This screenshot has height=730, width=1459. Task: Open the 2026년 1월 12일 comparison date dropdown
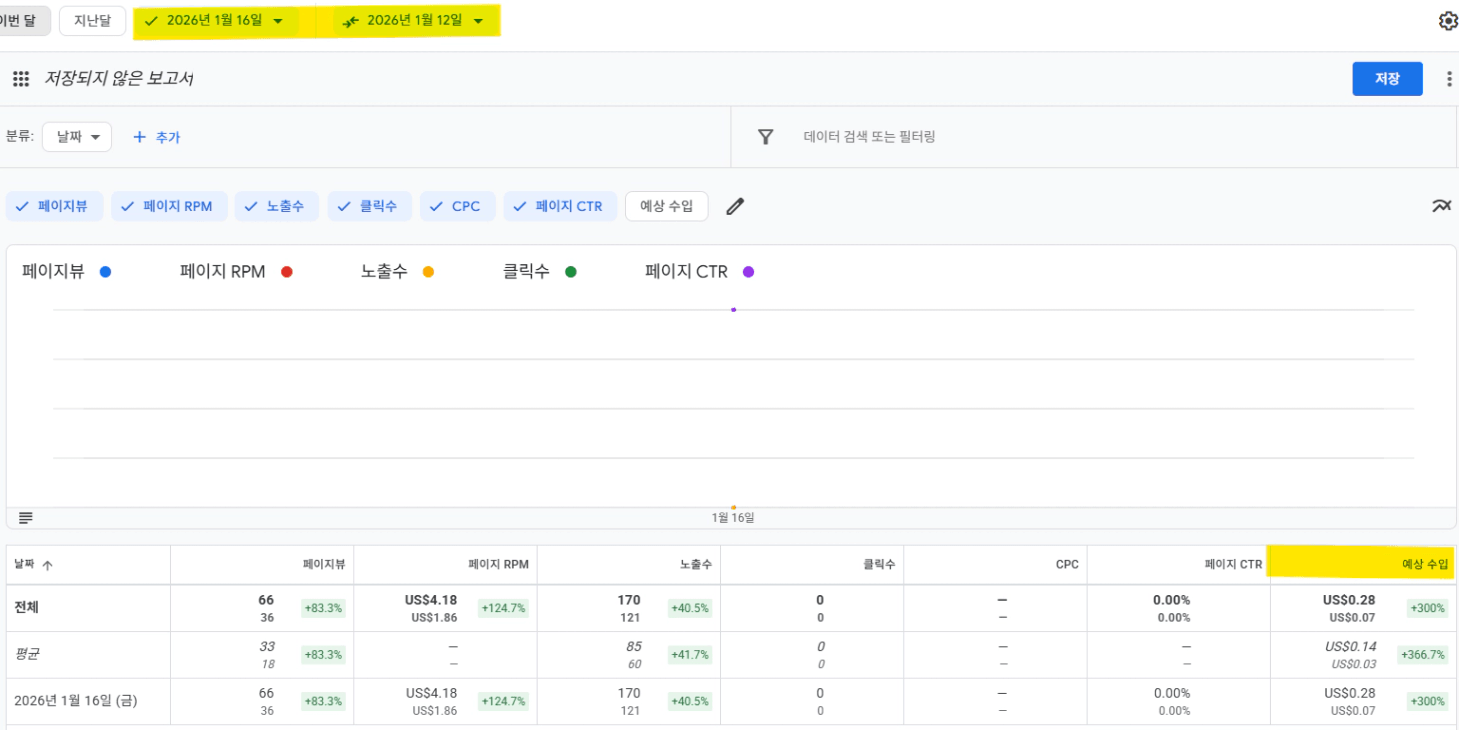(x=415, y=21)
